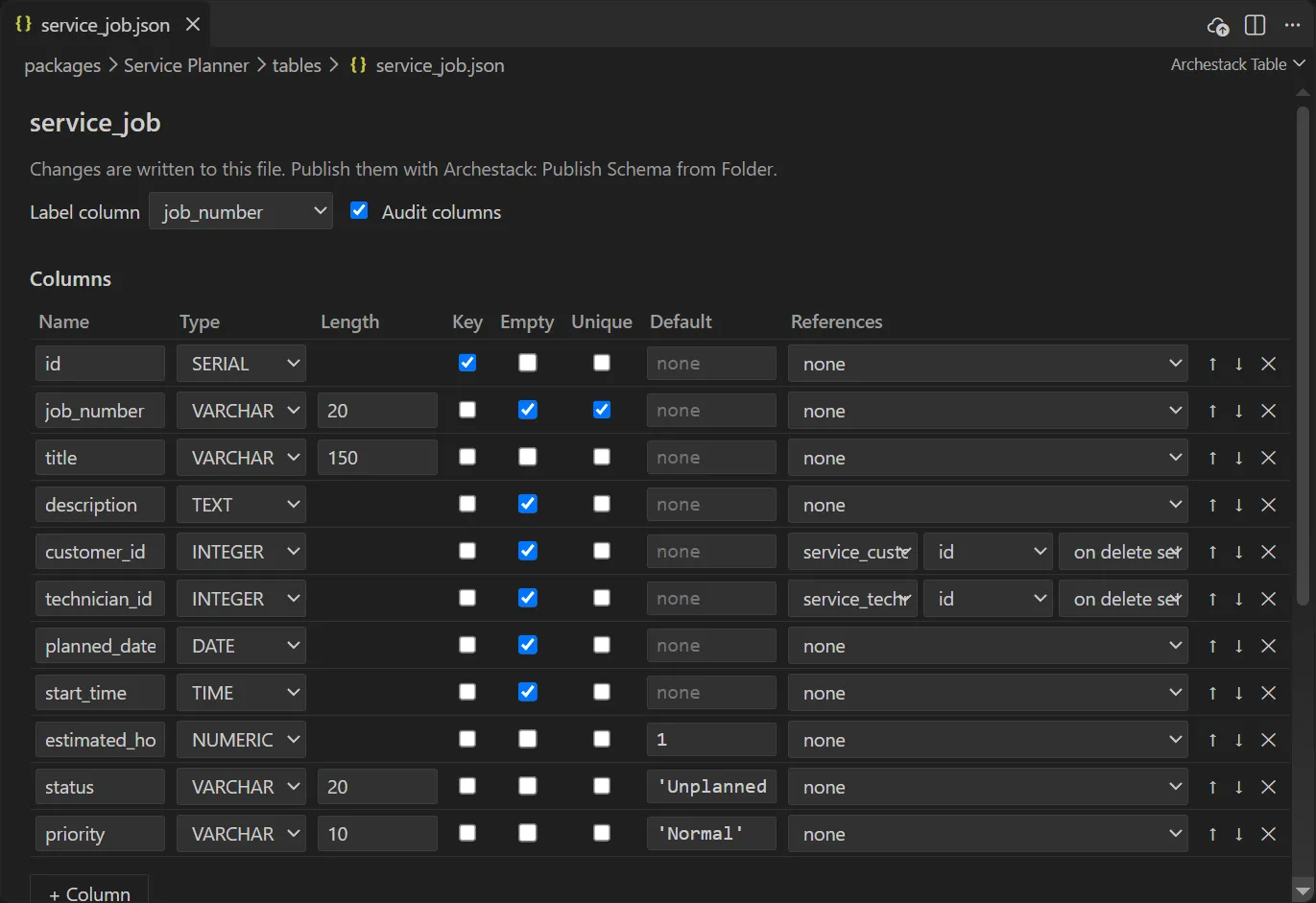Image resolution: width=1316 pixels, height=903 pixels.
Task: Check Unique for the status column
Action: tap(602, 786)
